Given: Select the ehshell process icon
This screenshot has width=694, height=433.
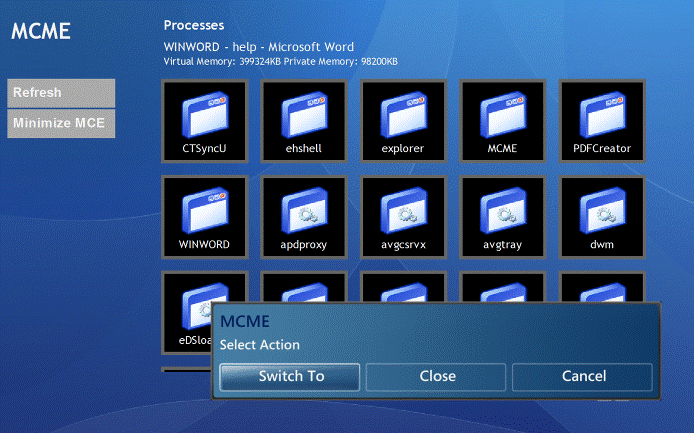Looking at the screenshot, I should [x=304, y=121].
